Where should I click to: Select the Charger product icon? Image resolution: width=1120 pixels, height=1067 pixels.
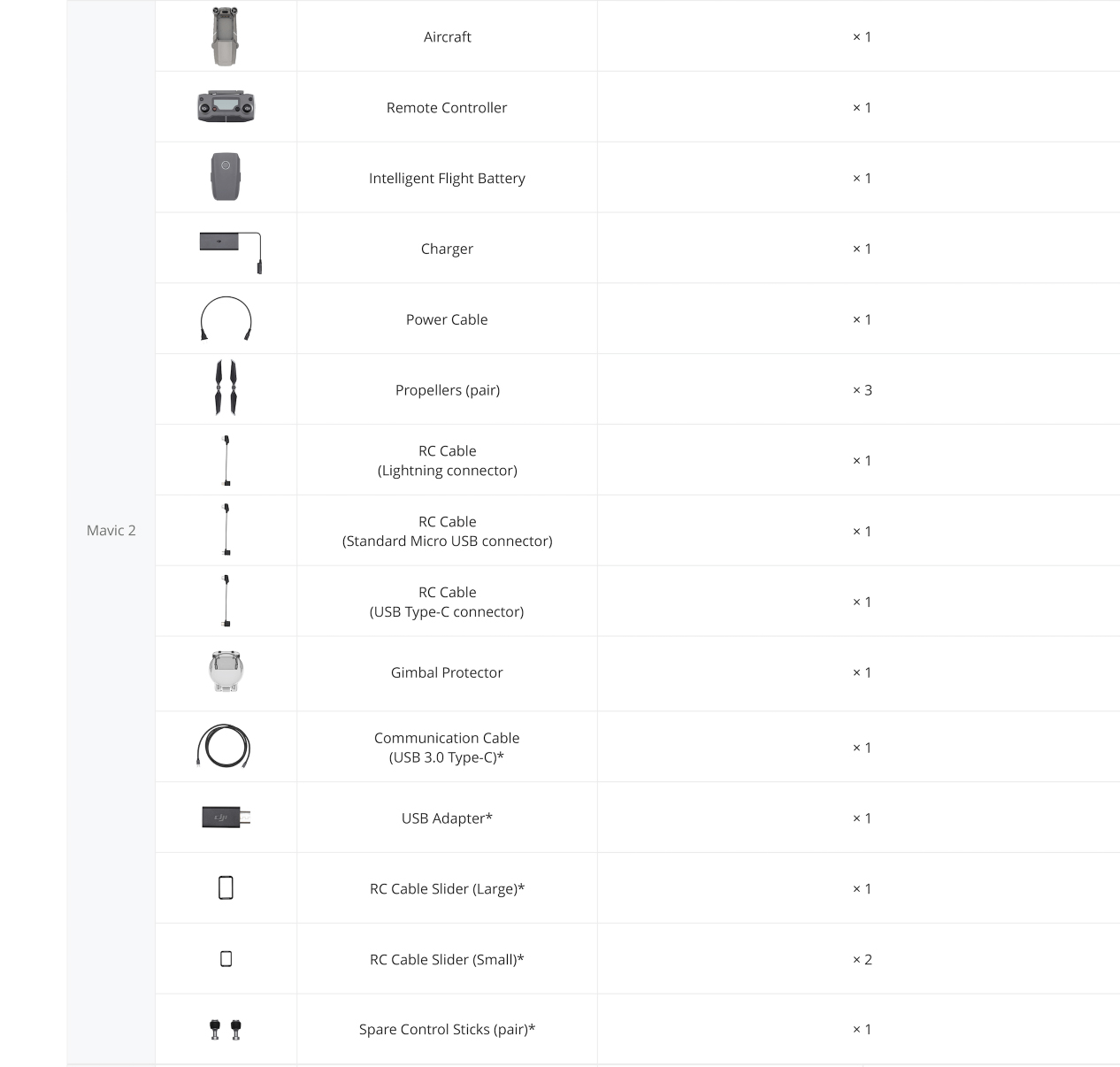(x=230, y=252)
